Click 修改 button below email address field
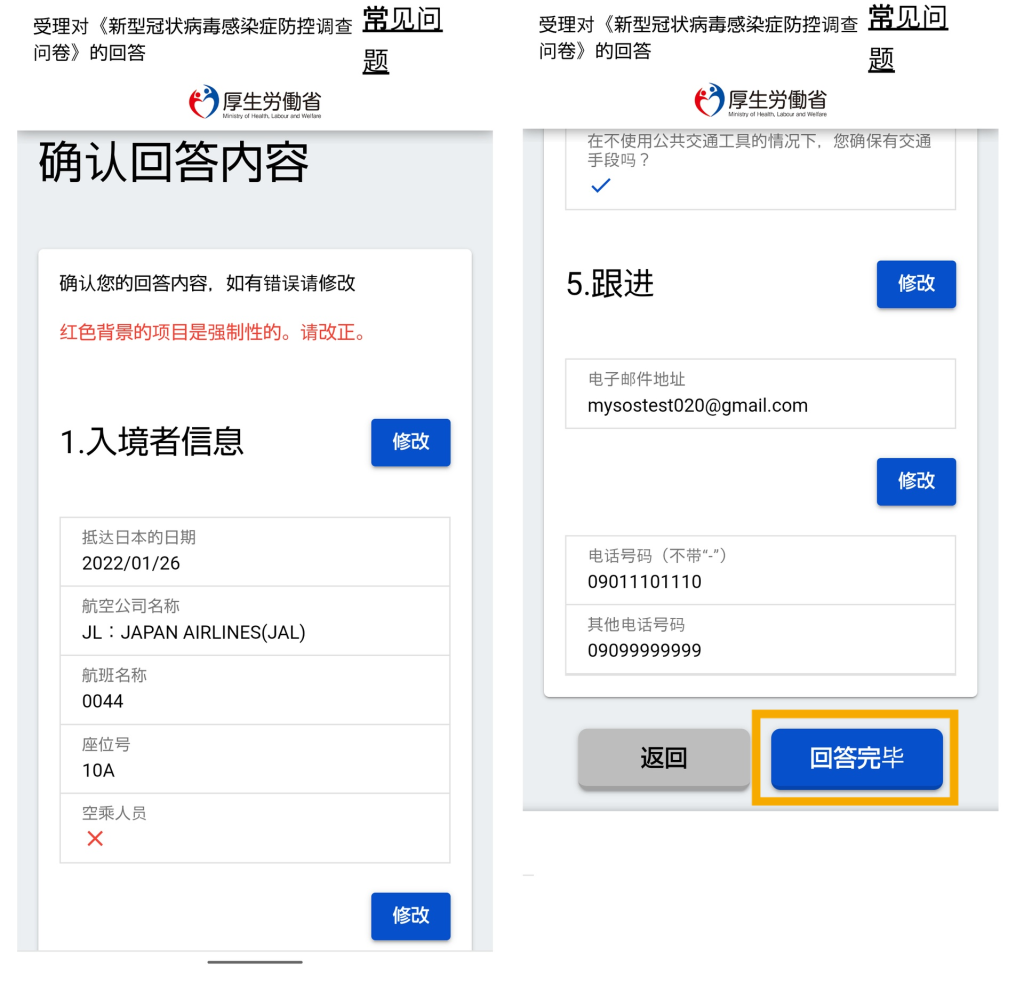 916,481
